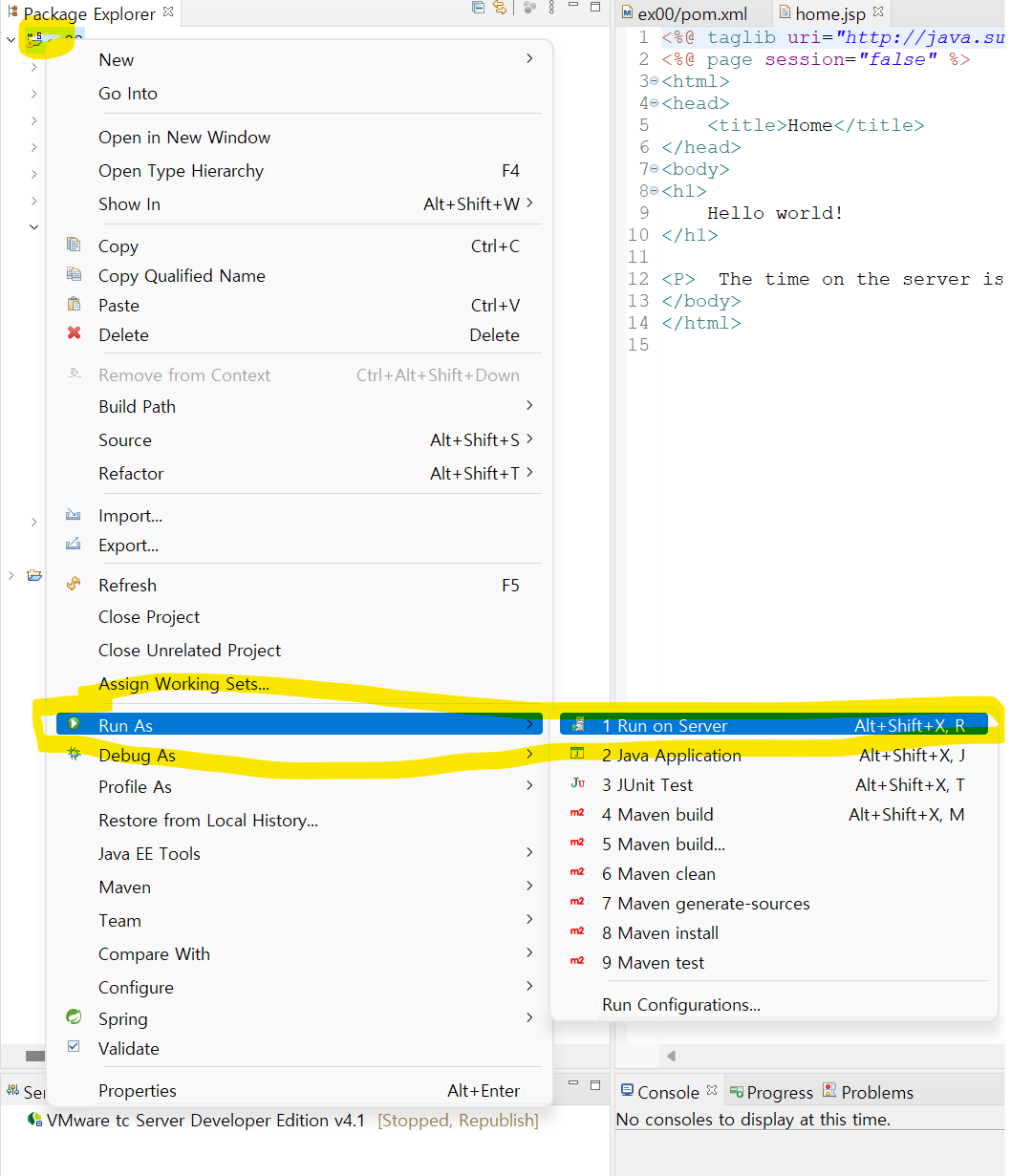Select Assign Working Sets...
The height and width of the screenshot is (1176, 1011).
(298, 683)
